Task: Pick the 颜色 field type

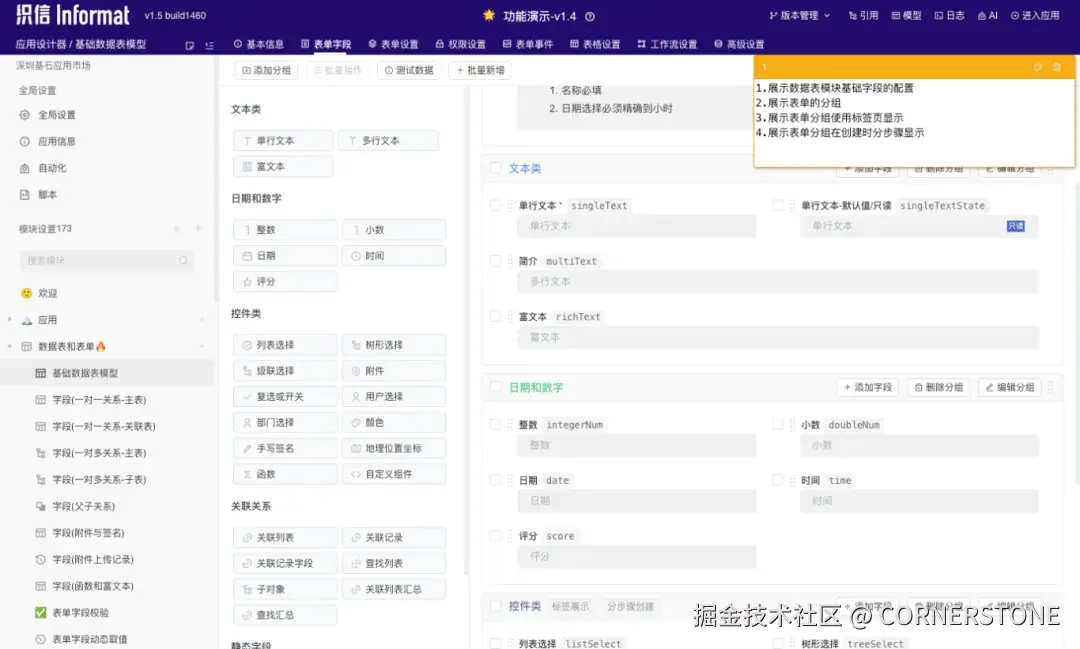Action: tap(394, 422)
